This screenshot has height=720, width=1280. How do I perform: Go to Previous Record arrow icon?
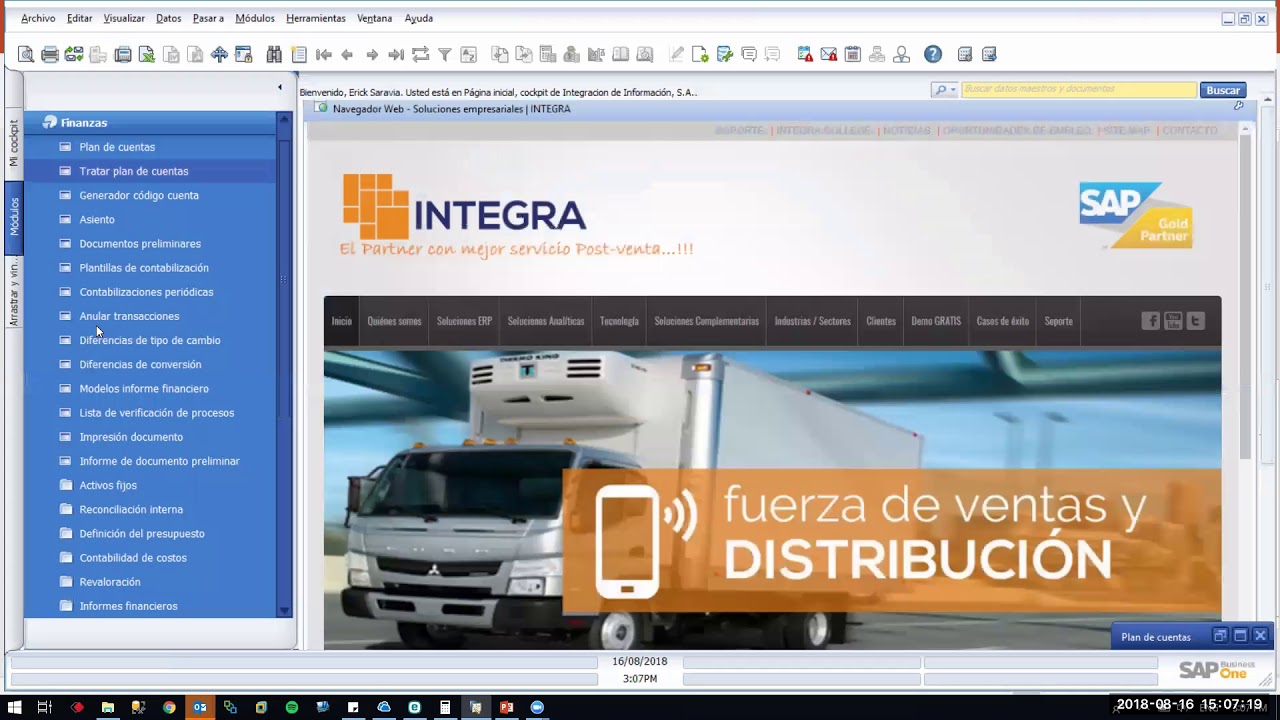click(347, 54)
